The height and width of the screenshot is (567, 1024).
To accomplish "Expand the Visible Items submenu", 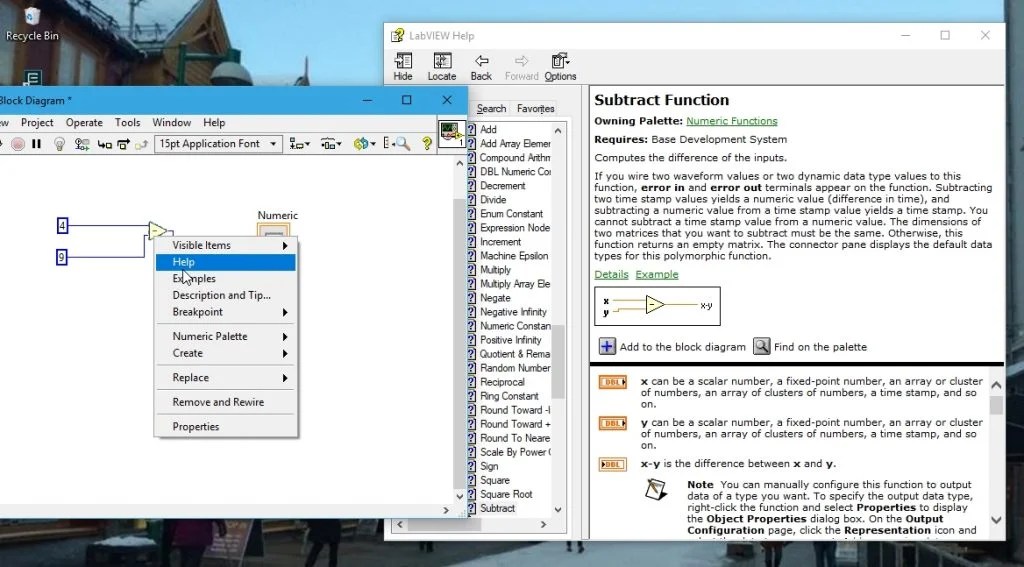I will coord(226,245).
